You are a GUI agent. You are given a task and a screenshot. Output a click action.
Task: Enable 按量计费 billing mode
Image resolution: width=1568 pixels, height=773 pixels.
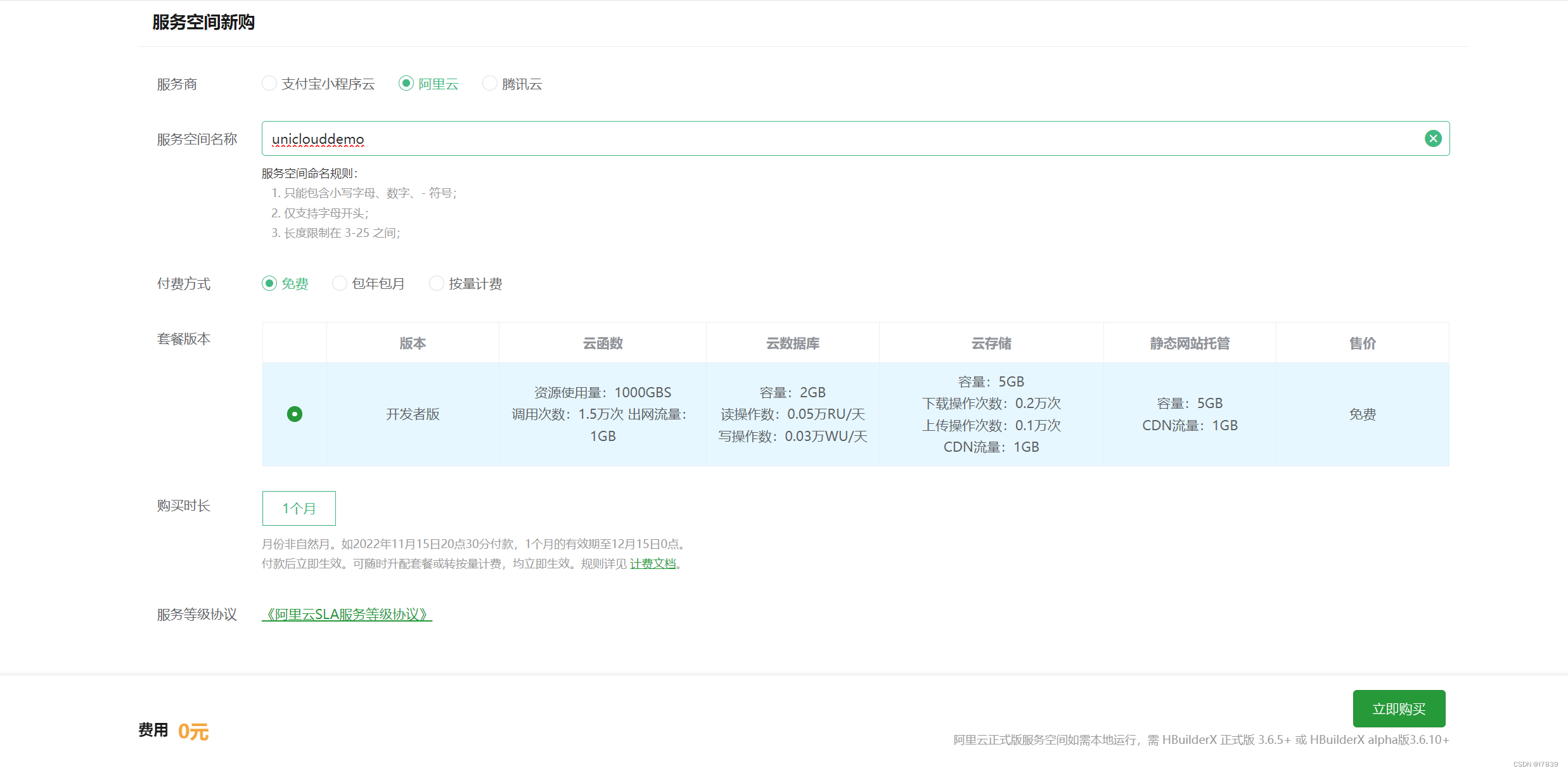click(436, 283)
